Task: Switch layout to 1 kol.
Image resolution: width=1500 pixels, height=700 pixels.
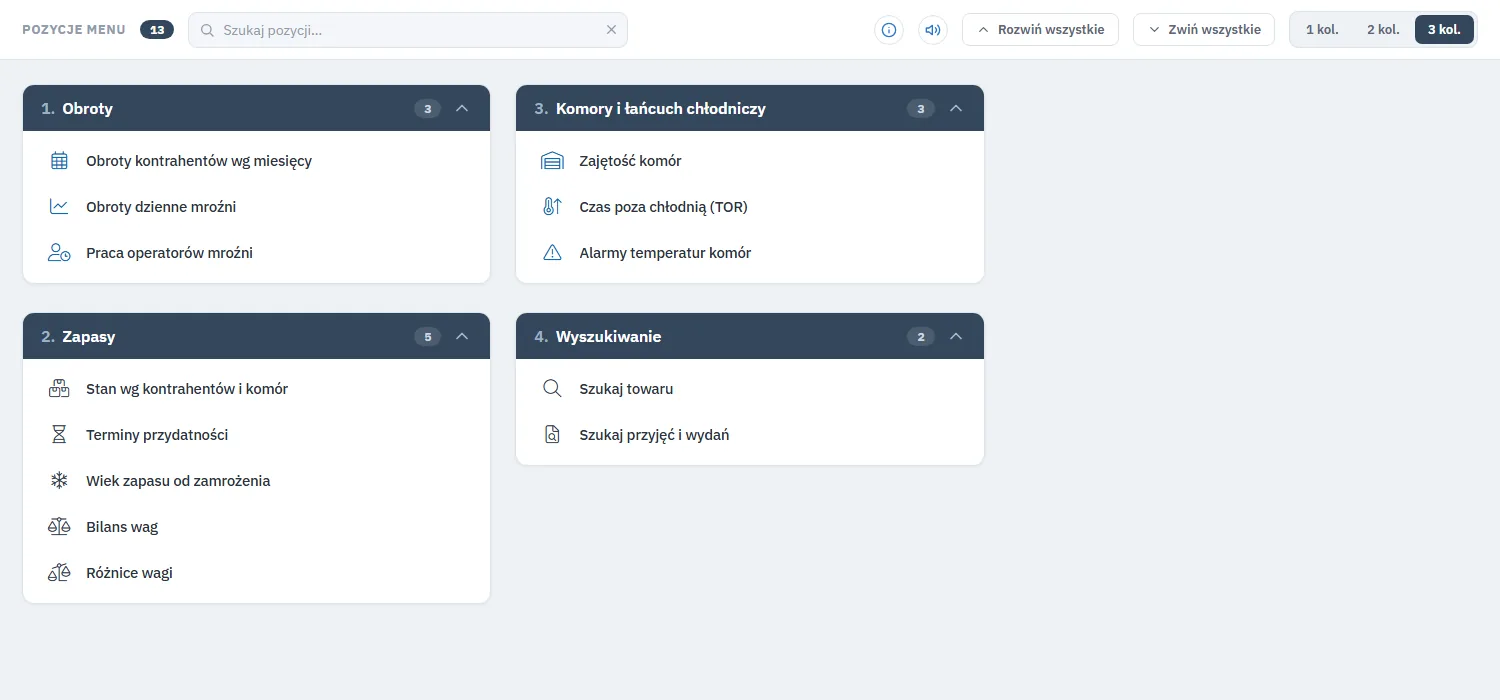Action: (x=1322, y=30)
